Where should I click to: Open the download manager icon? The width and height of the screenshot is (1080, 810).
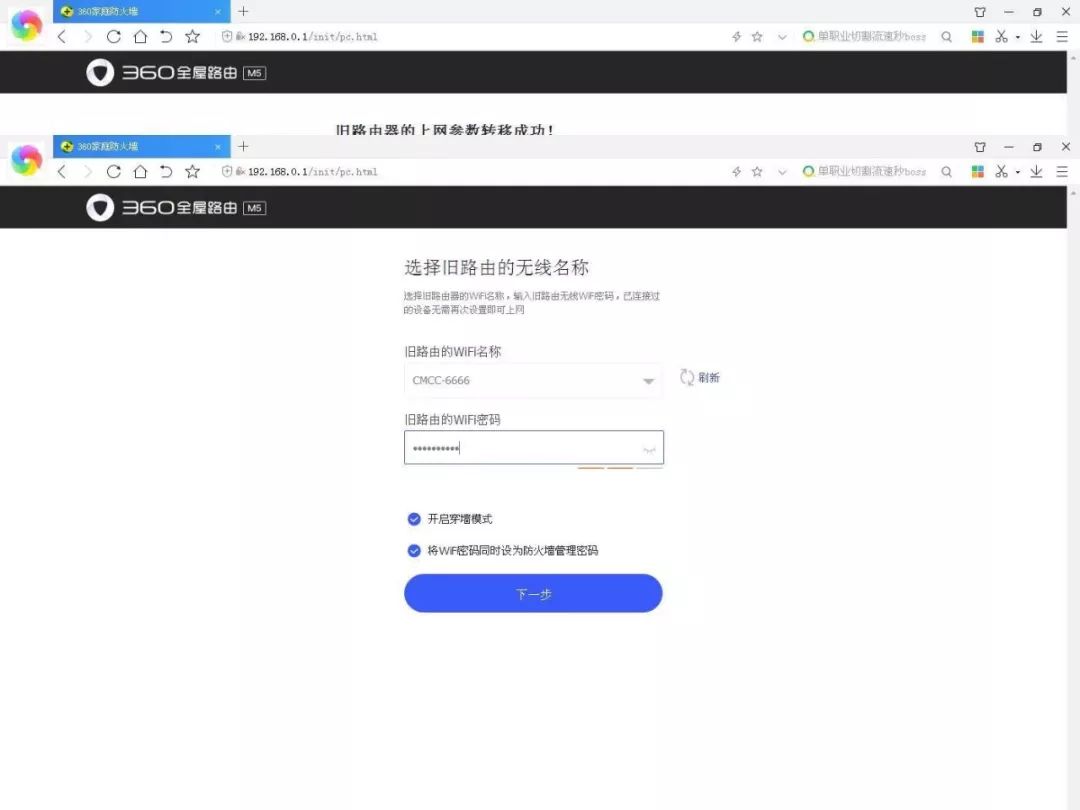(1036, 171)
